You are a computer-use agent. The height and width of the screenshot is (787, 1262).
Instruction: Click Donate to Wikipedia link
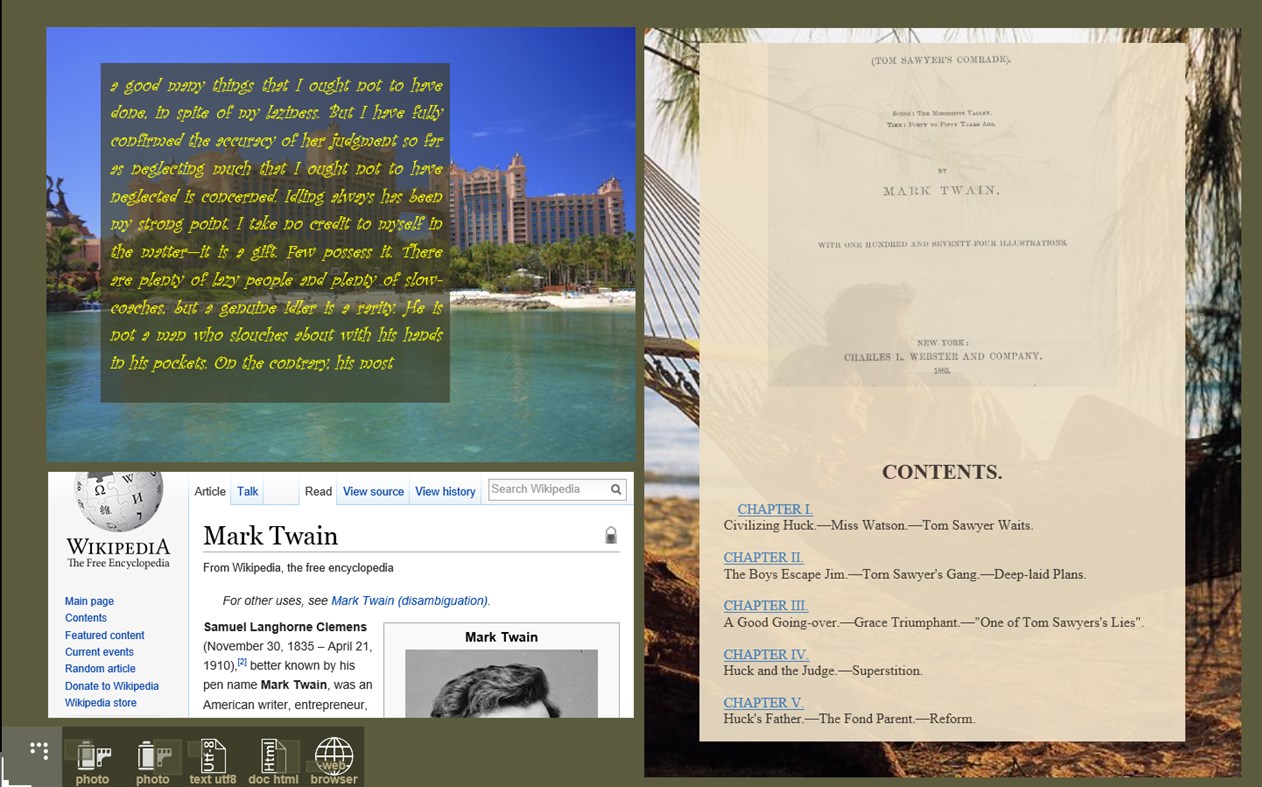pyautogui.click(x=113, y=685)
